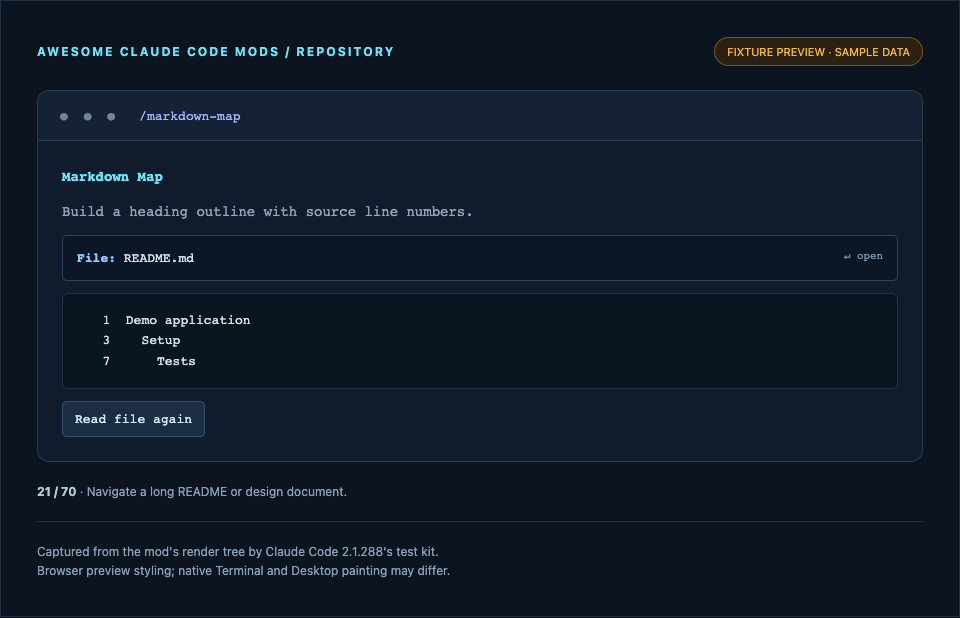Click the Build a heading outline description
Viewport: 960px width, 618px height.
point(267,212)
